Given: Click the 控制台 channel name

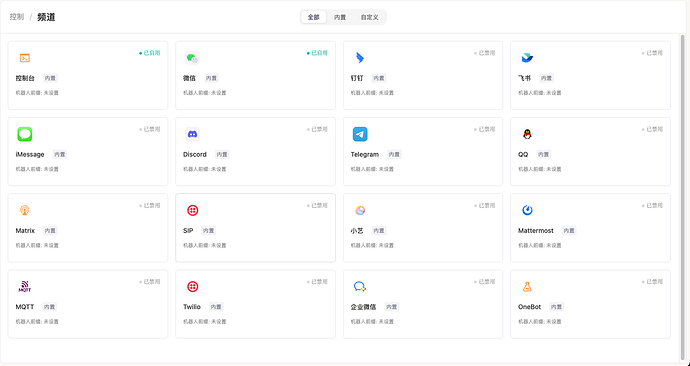Looking at the screenshot, I should [x=25, y=78].
